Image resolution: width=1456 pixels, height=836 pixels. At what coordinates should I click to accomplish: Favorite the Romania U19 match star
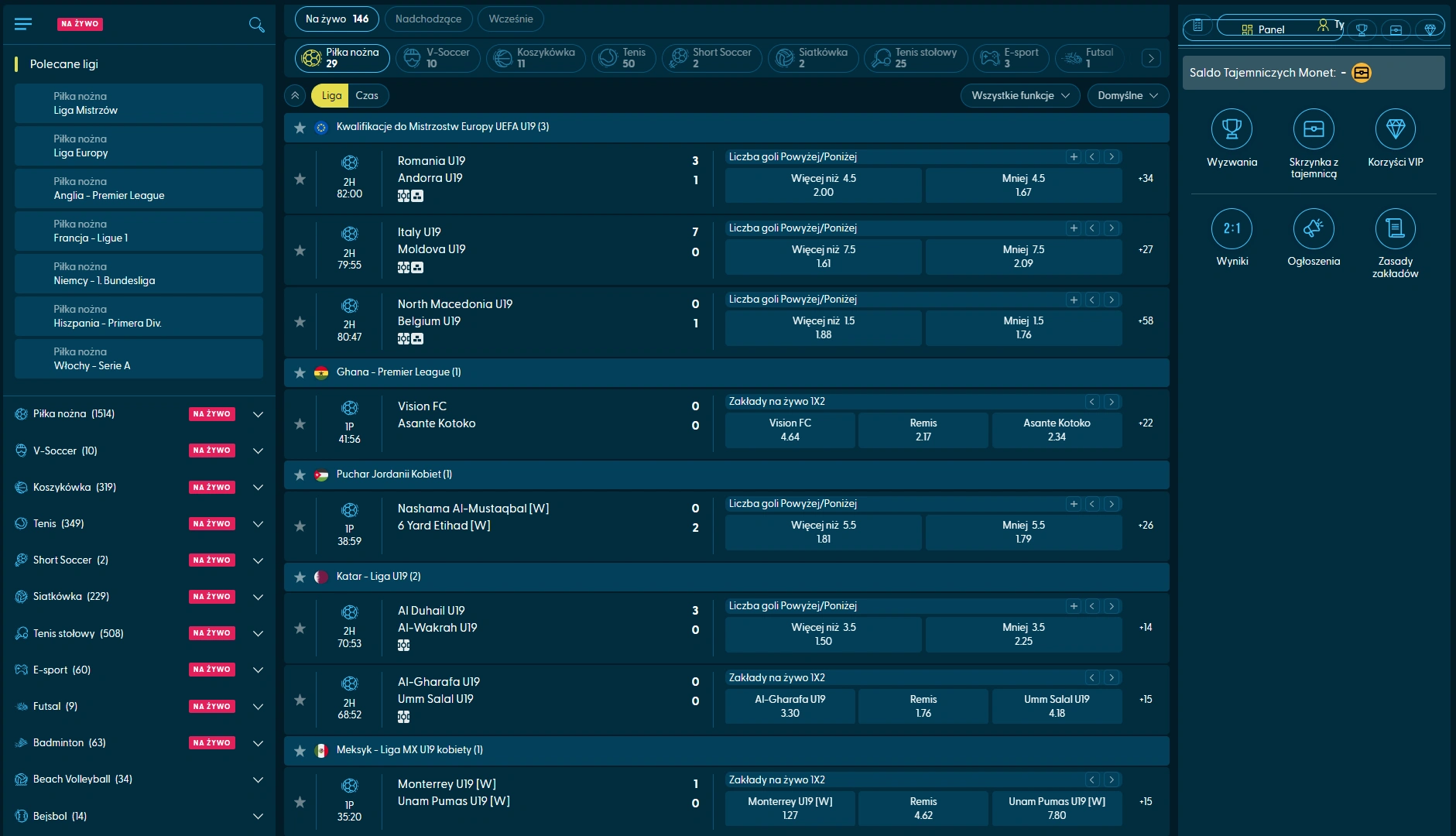click(300, 179)
